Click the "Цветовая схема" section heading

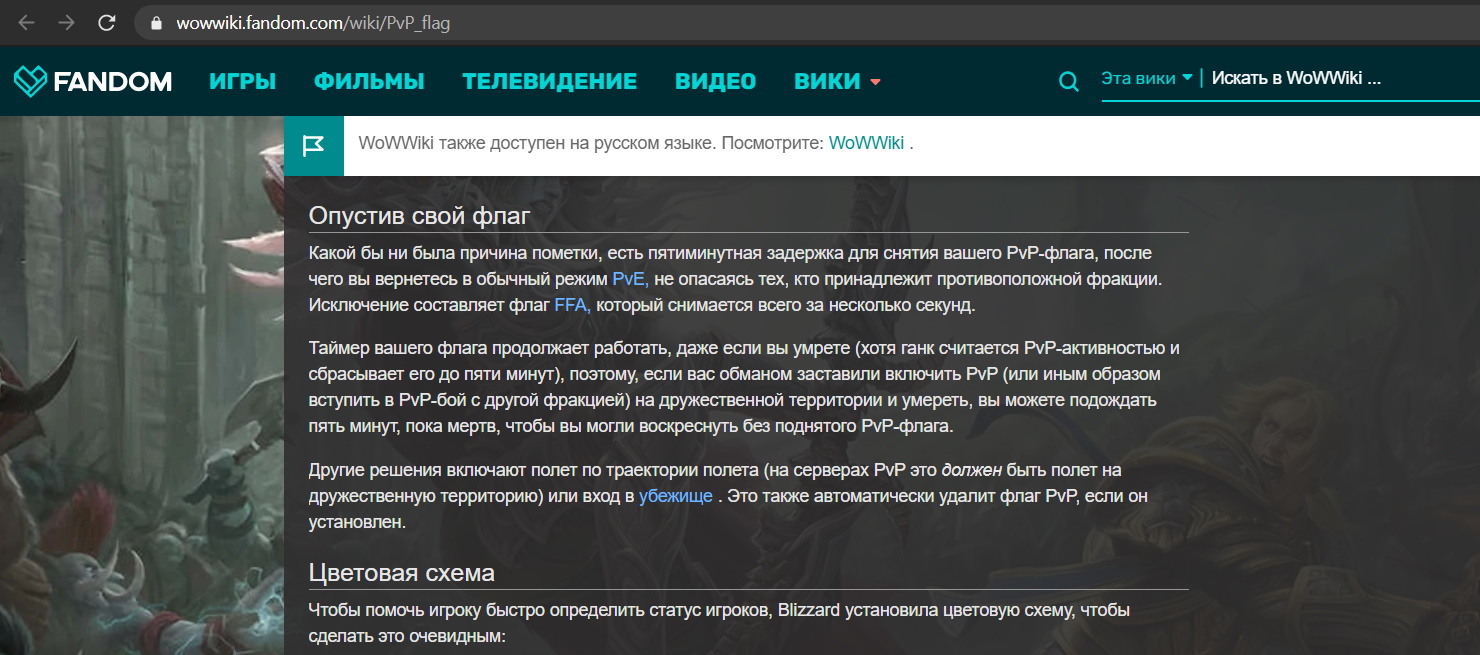401,573
